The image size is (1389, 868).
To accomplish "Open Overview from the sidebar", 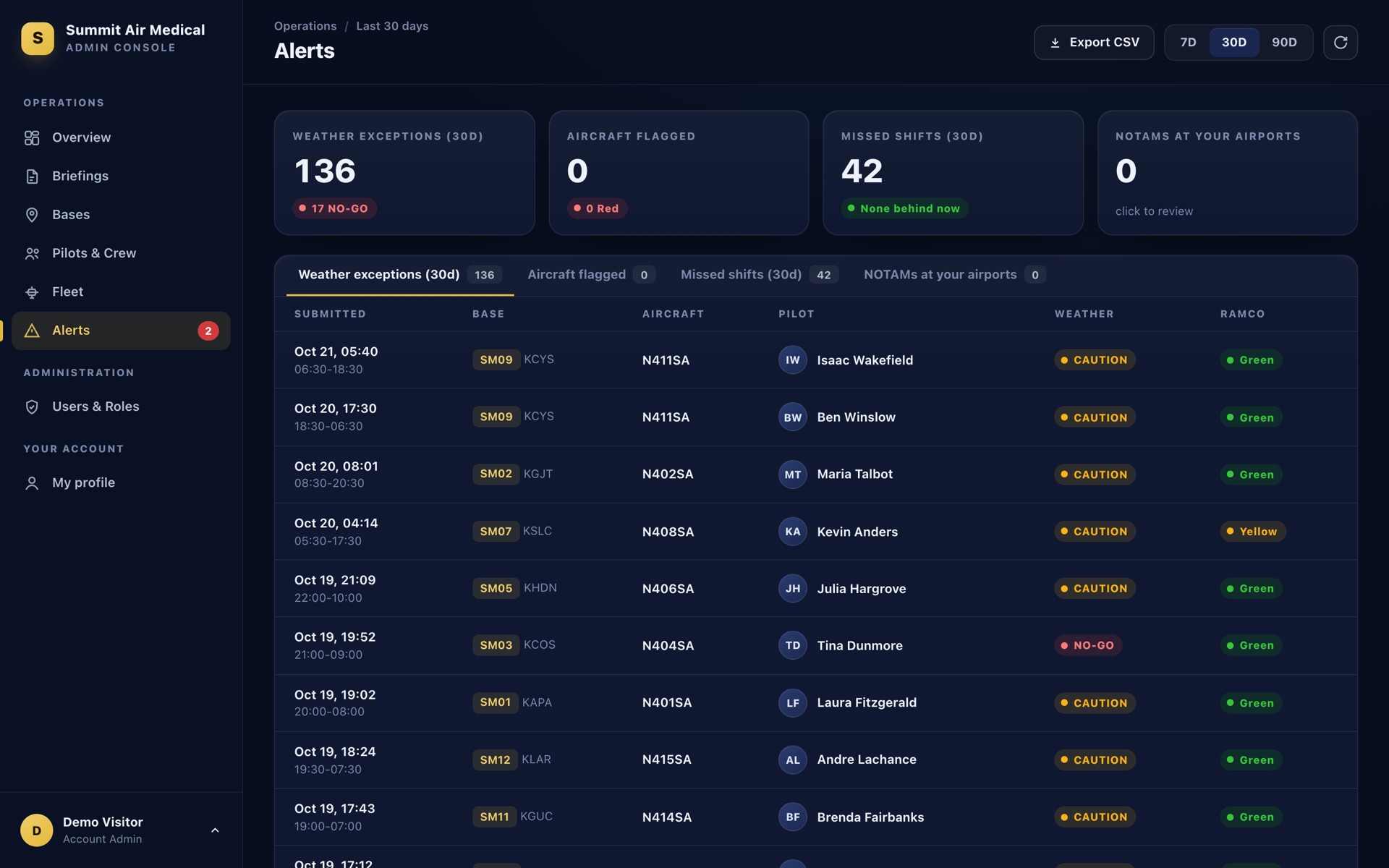I will point(121,137).
